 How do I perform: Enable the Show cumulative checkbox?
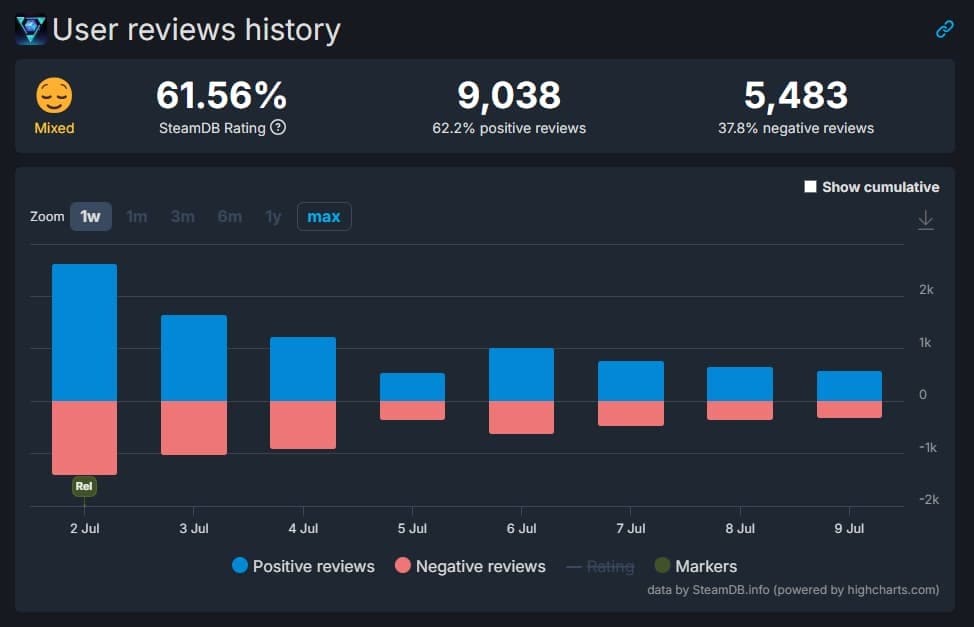(811, 187)
